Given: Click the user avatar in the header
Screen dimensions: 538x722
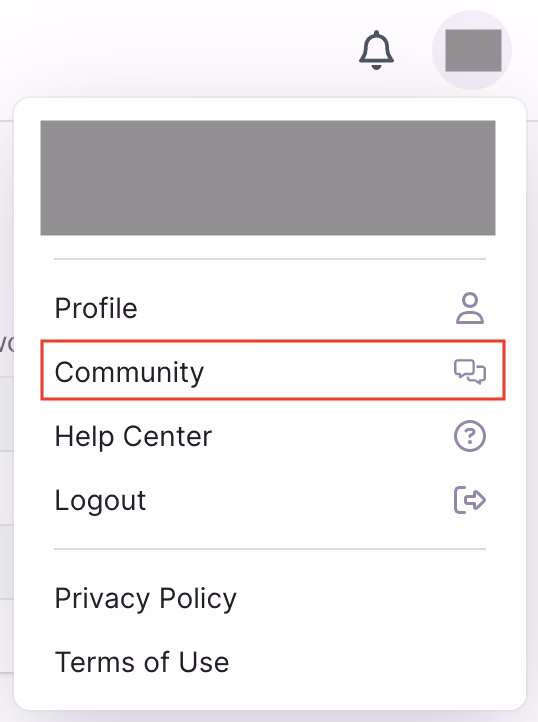Looking at the screenshot, I should click(472, 50).
